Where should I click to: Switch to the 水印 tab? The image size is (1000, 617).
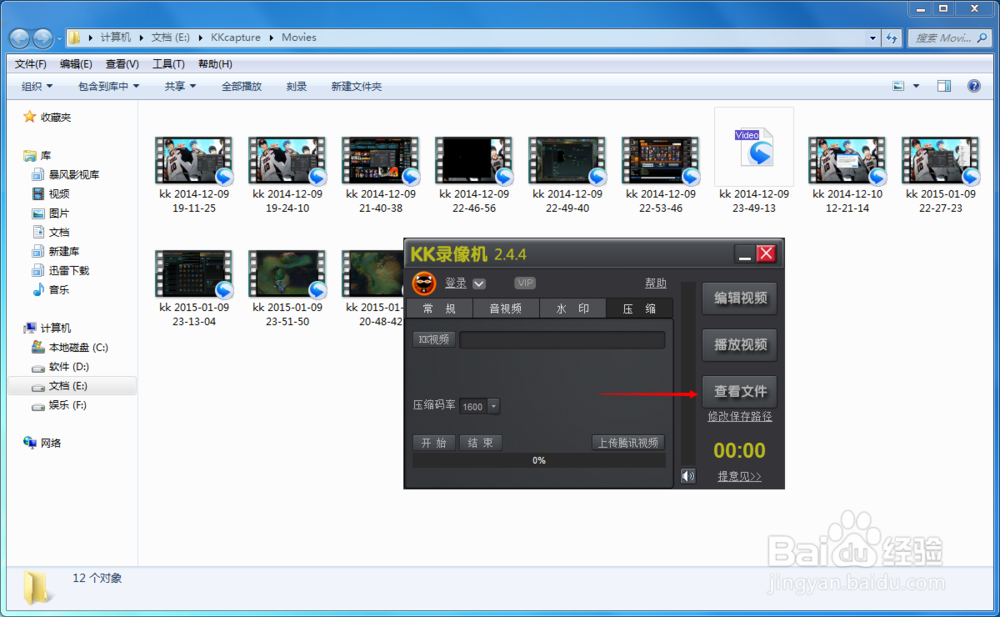pos(573,309)
